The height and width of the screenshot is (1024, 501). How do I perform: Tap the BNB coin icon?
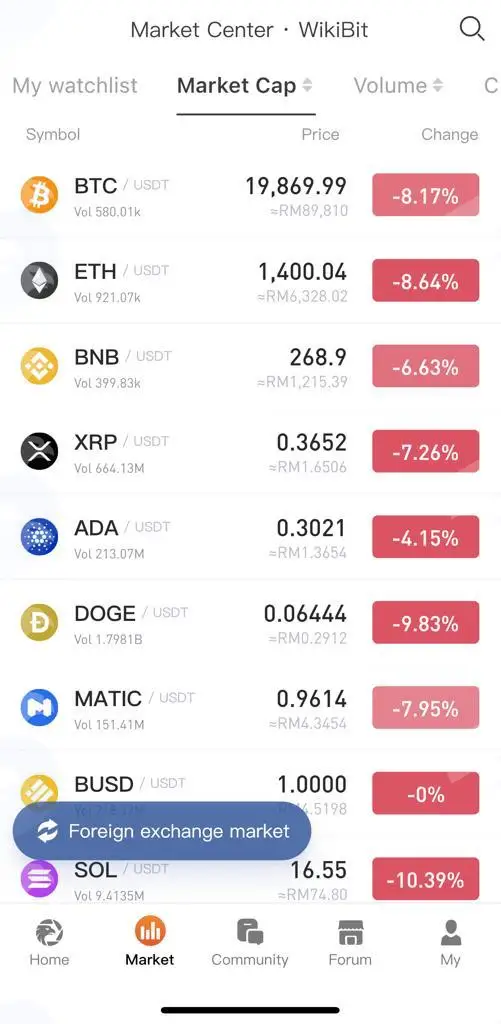[39, 366]
